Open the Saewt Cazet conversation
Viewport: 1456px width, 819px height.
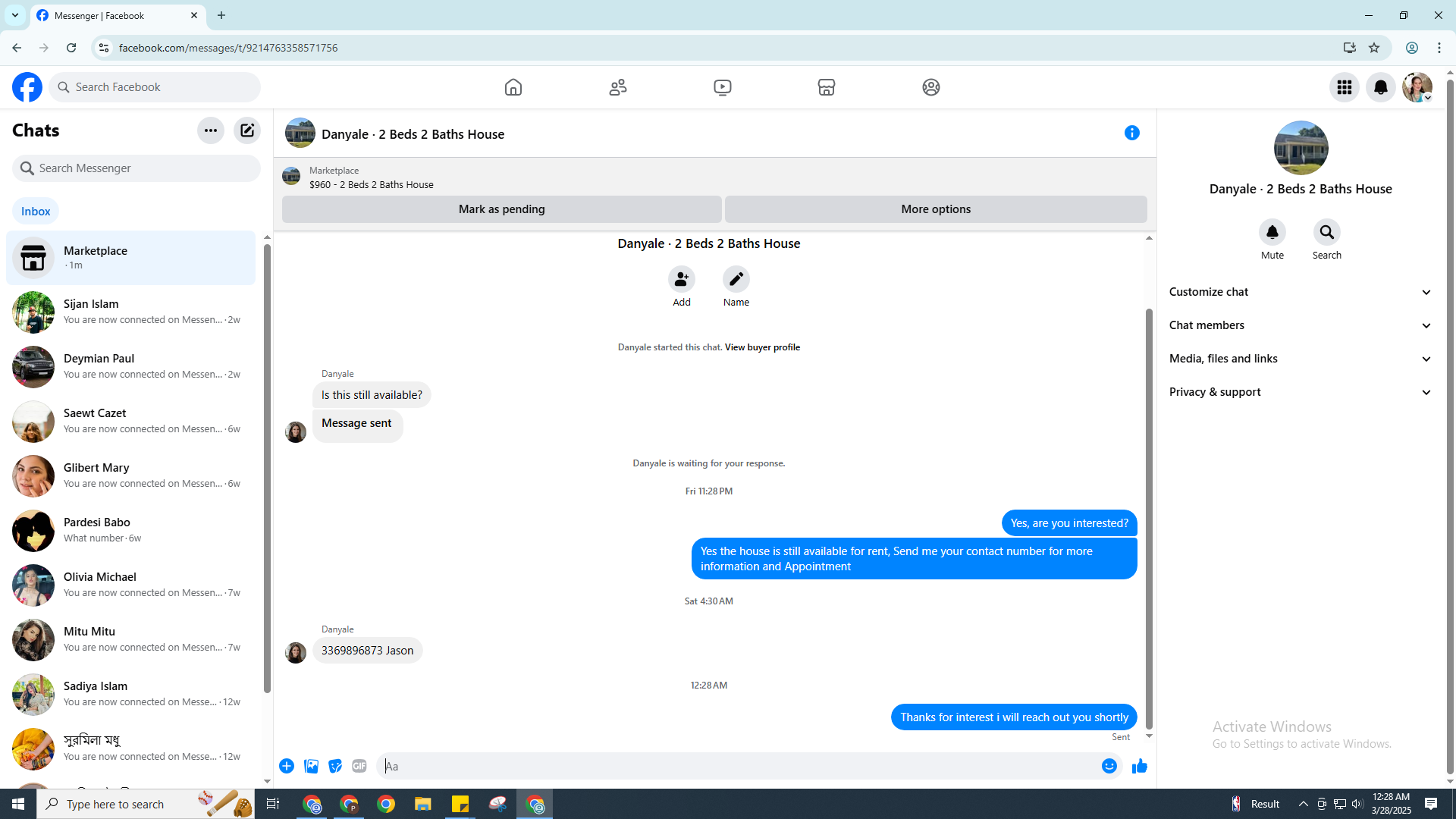tap(131, 422)
